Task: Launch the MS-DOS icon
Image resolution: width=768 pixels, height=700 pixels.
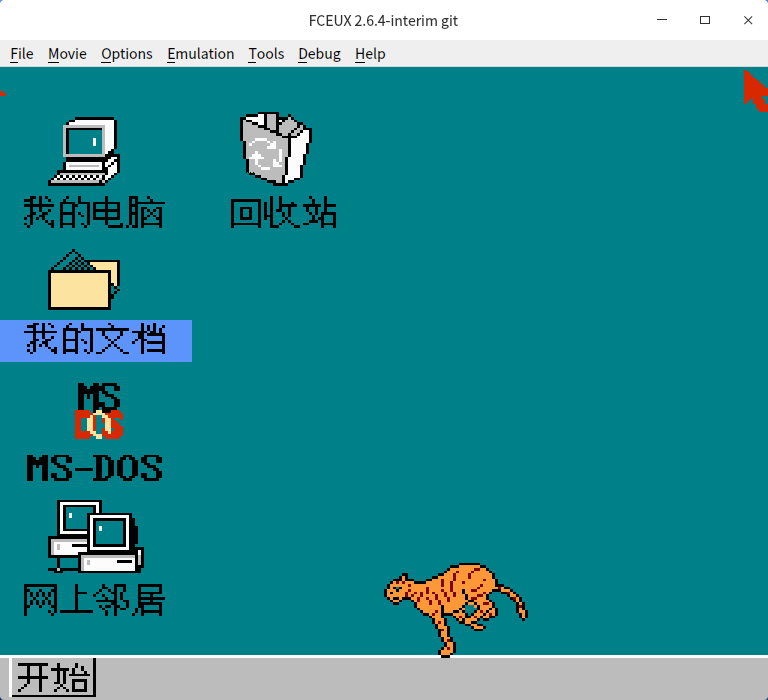Action: [x=99, y=411]
